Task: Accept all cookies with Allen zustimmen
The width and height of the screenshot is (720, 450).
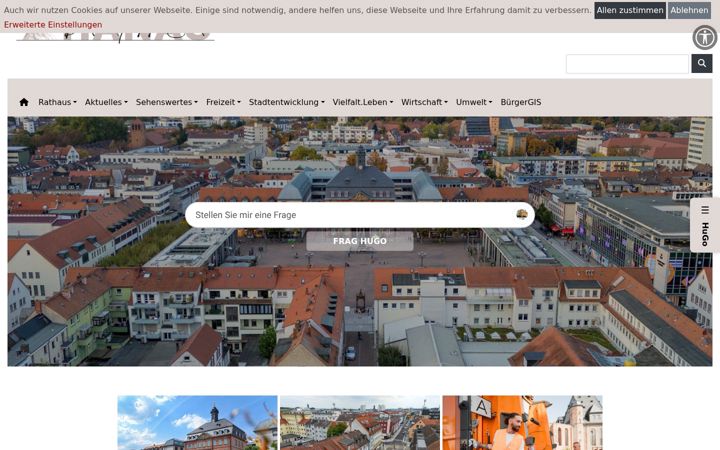Action: [630, 10]
